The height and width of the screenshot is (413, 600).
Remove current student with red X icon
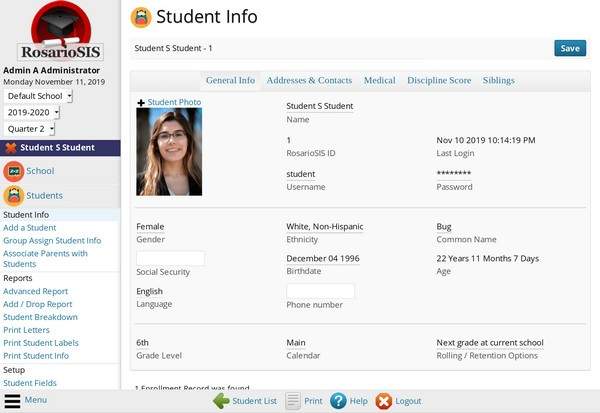pyautogui.click(x=11, y=148)
